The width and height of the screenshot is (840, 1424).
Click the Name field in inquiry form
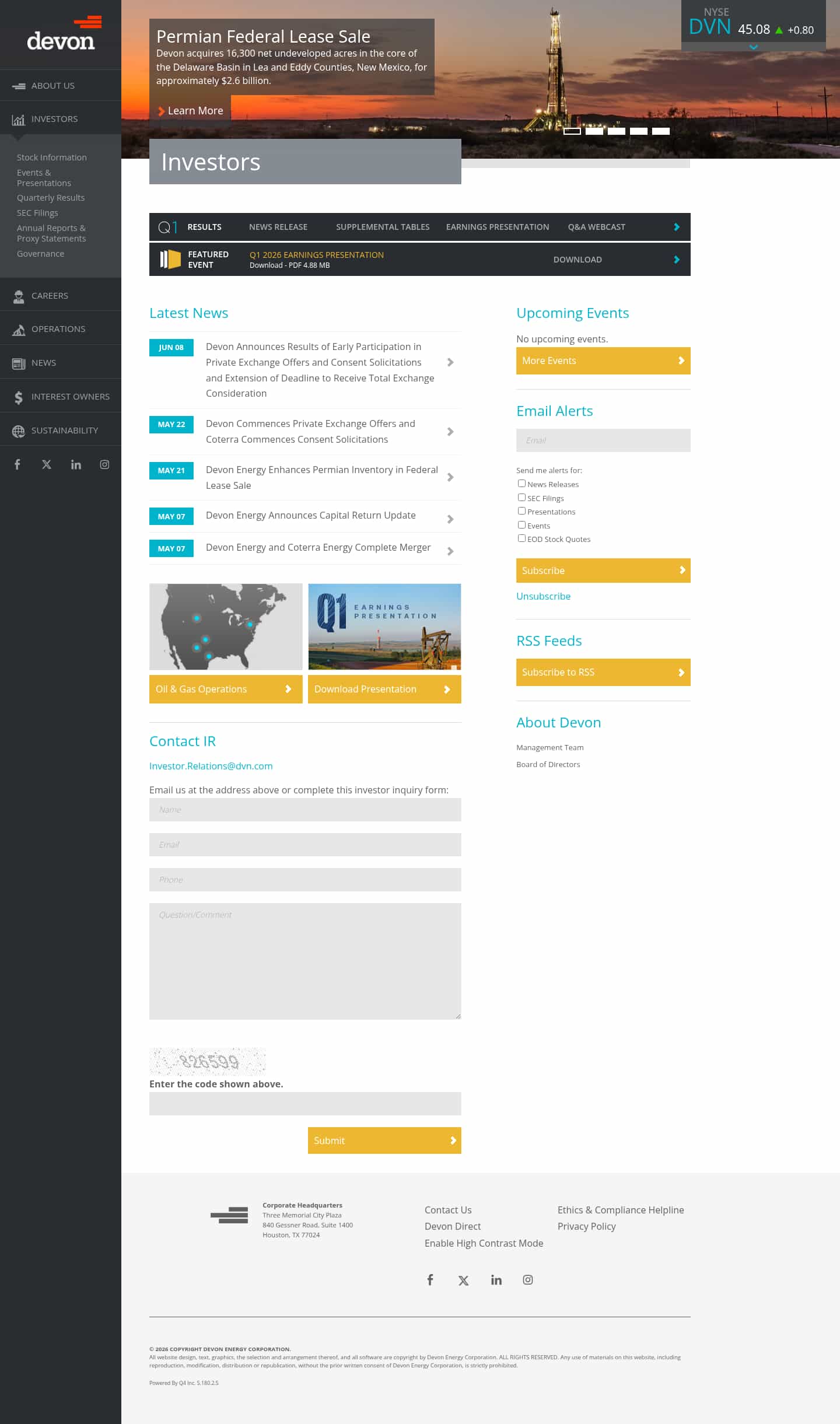click(305, 810)
